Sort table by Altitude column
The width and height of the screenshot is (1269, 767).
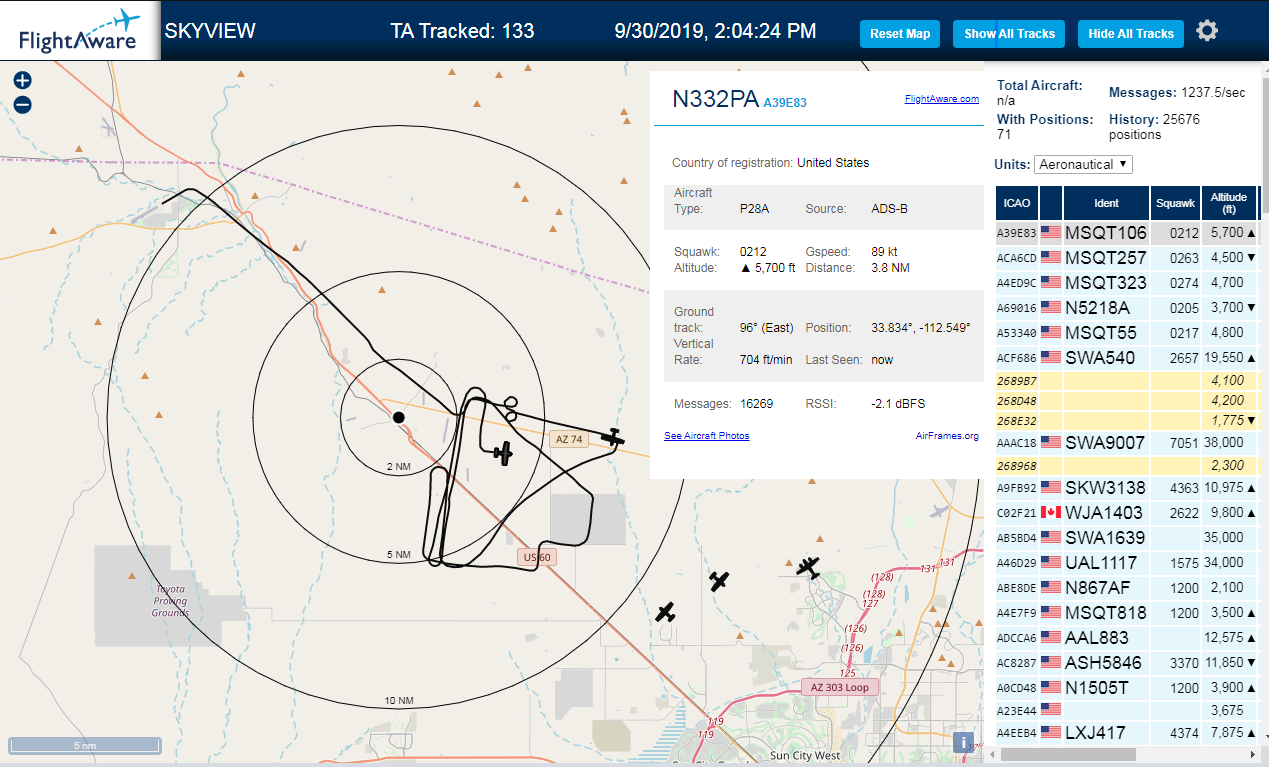point(1229,203)
